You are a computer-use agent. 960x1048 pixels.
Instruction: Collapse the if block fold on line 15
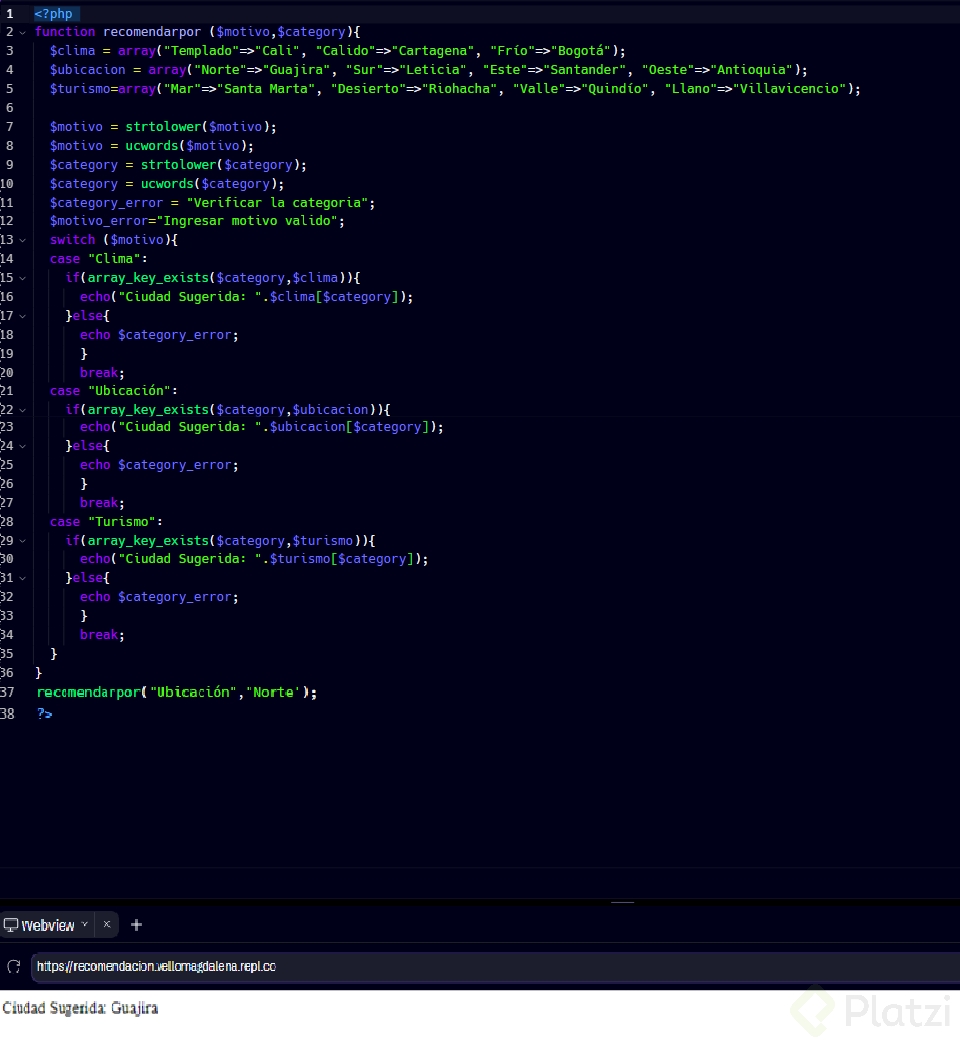click(x=23, y=278)
